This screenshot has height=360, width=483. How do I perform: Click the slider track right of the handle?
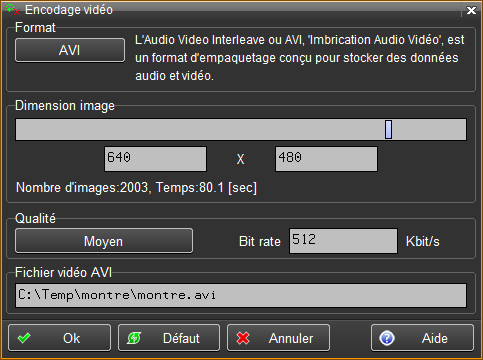(x=429, y=129)
